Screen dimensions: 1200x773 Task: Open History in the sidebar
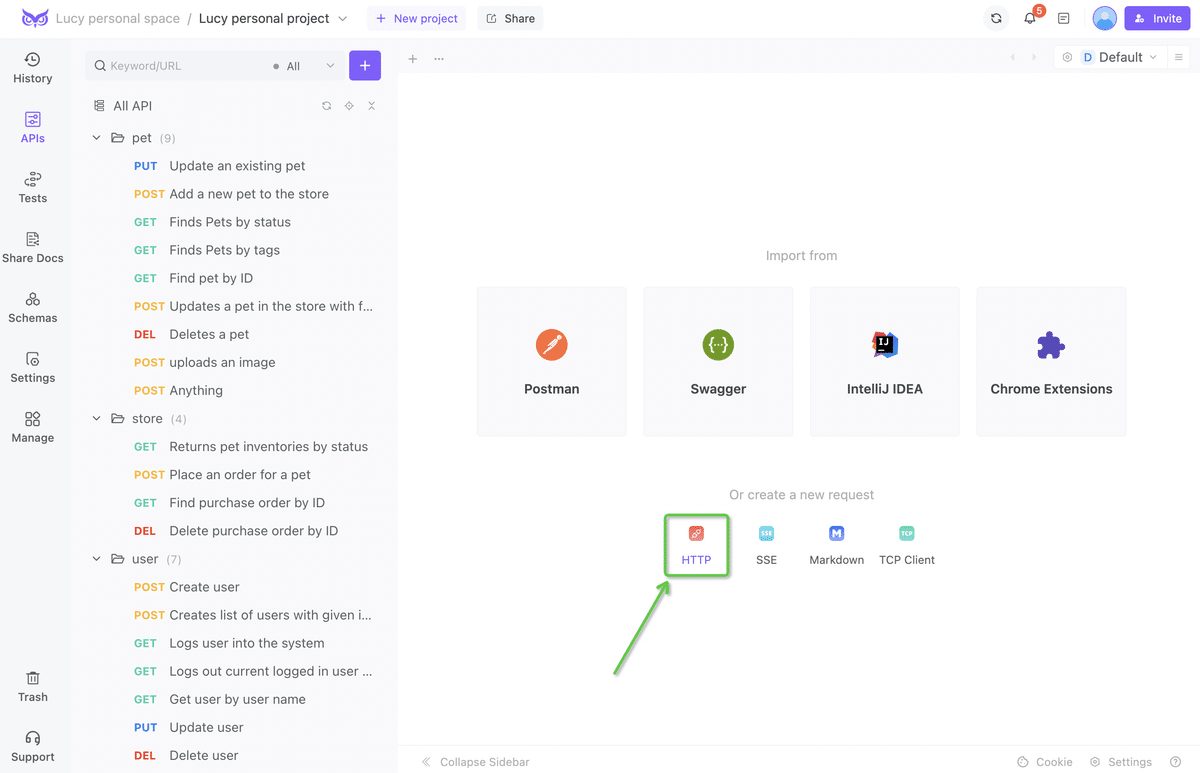[x=33, y=68]
